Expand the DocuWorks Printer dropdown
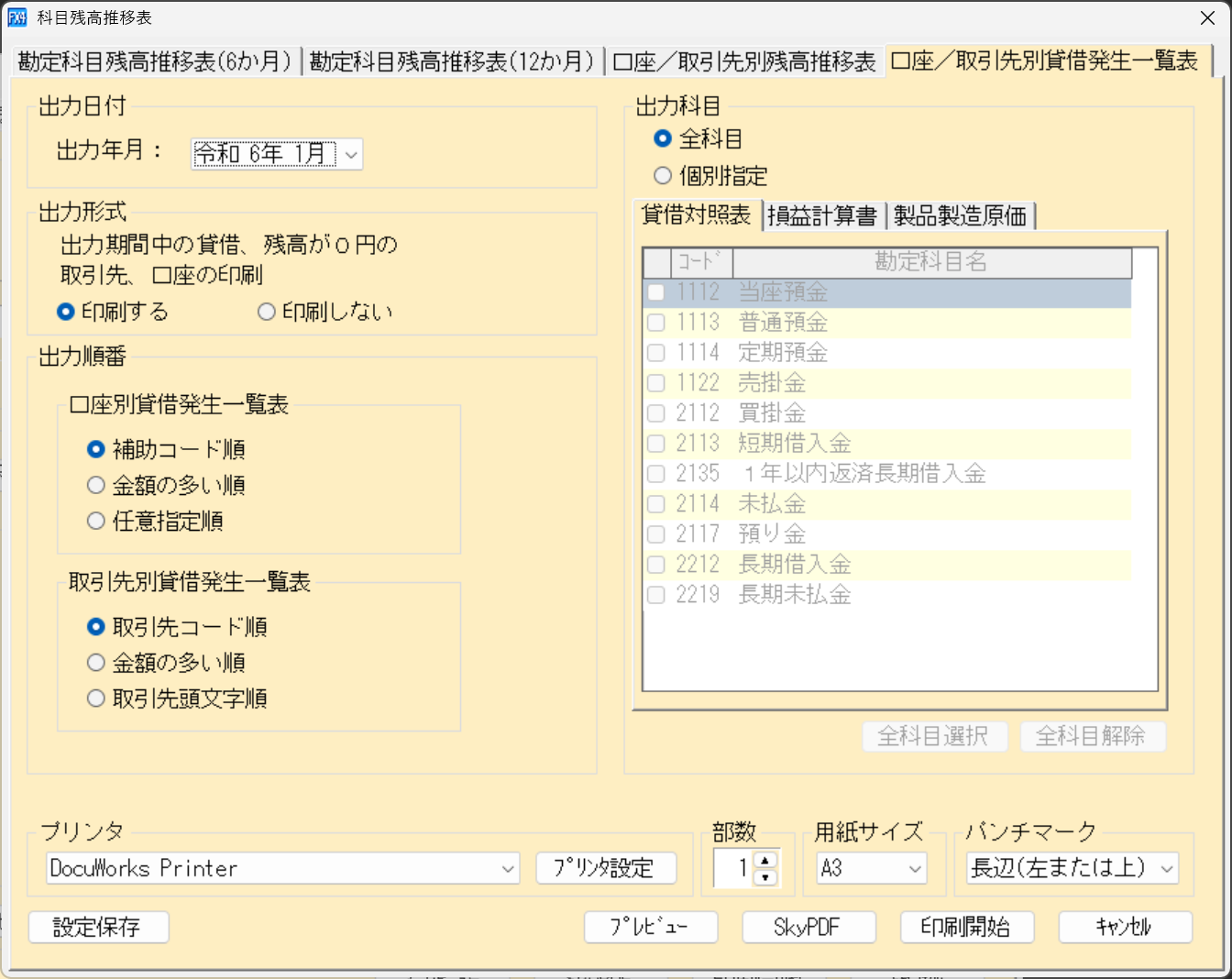The image size is (1232, 979). pos(508,868)
